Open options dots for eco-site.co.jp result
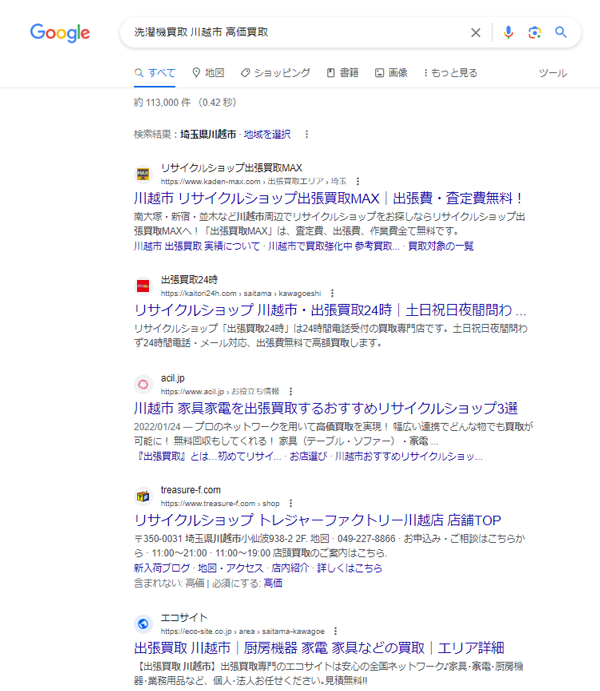The image size is (600, 691). pos(336,631)
